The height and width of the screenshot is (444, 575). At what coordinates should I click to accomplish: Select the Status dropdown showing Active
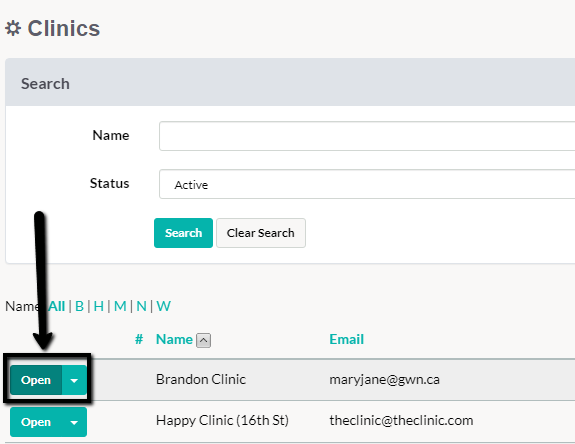(367, 184)
